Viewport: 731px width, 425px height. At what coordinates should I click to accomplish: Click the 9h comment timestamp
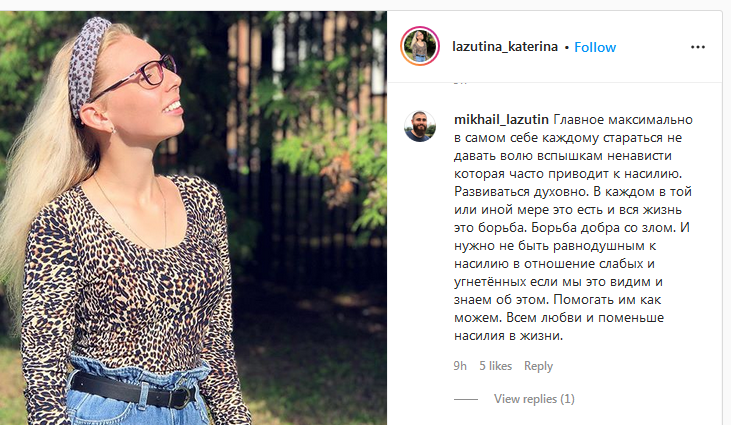(460, 366)
